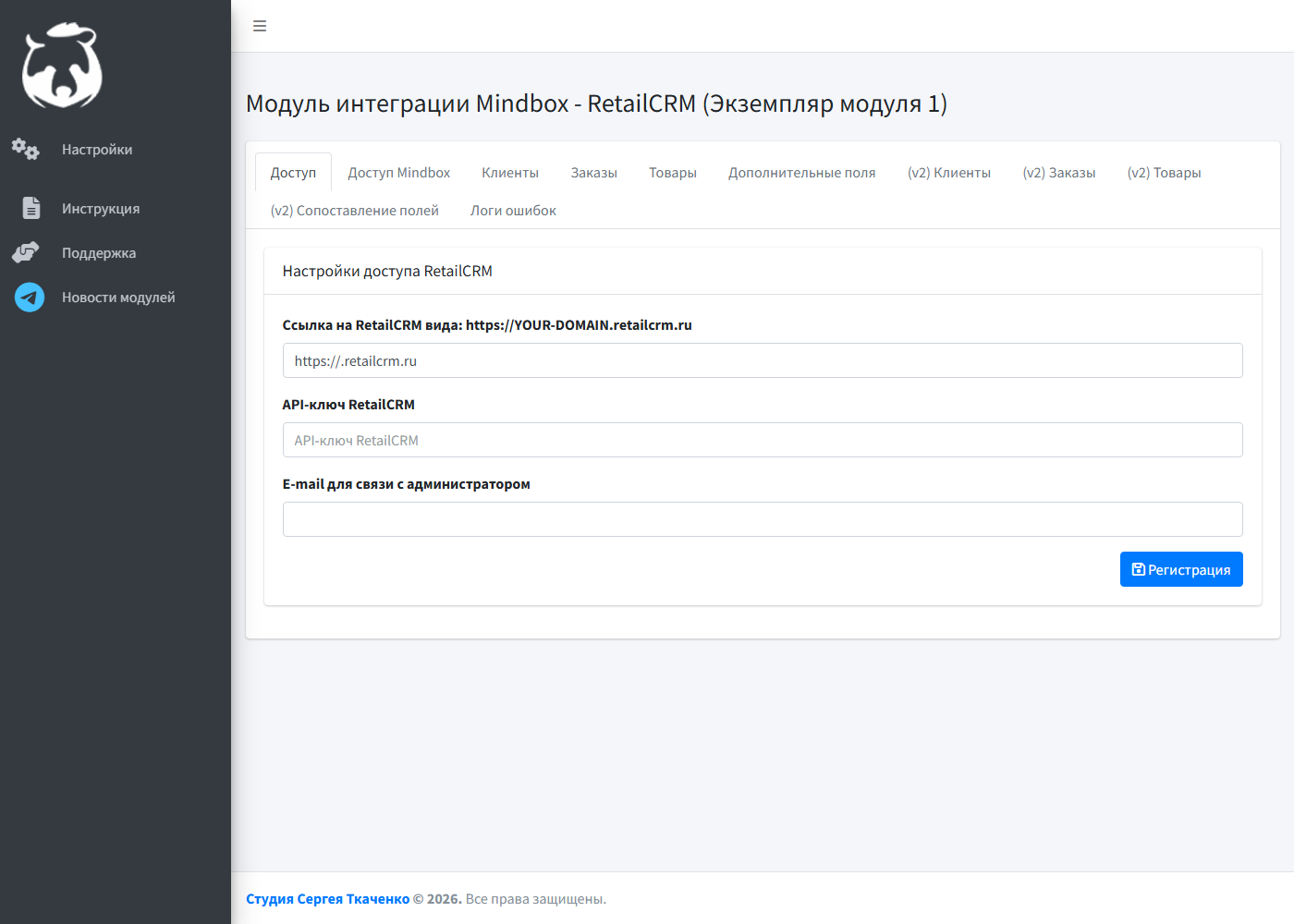1294x924 pixels.
Task: Select the Товары tab
Action: (x=673, y=173)
